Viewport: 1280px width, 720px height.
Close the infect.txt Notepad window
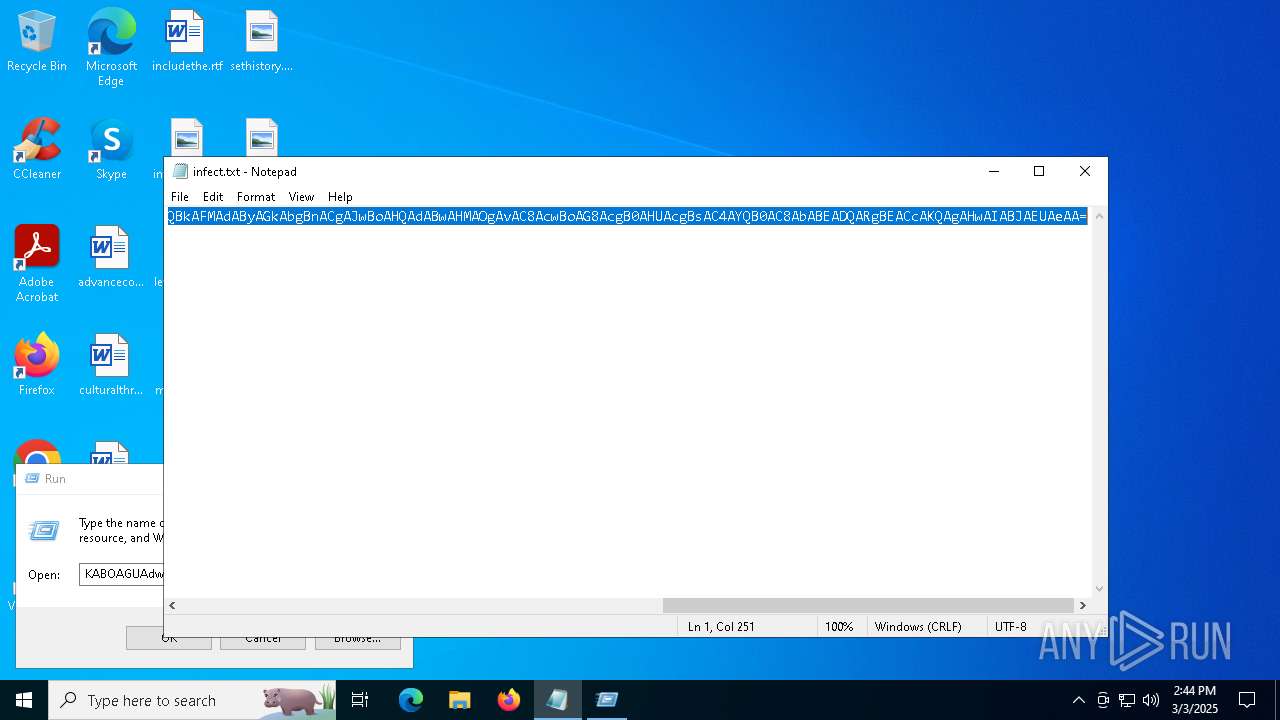click(x=1085, y=172)
